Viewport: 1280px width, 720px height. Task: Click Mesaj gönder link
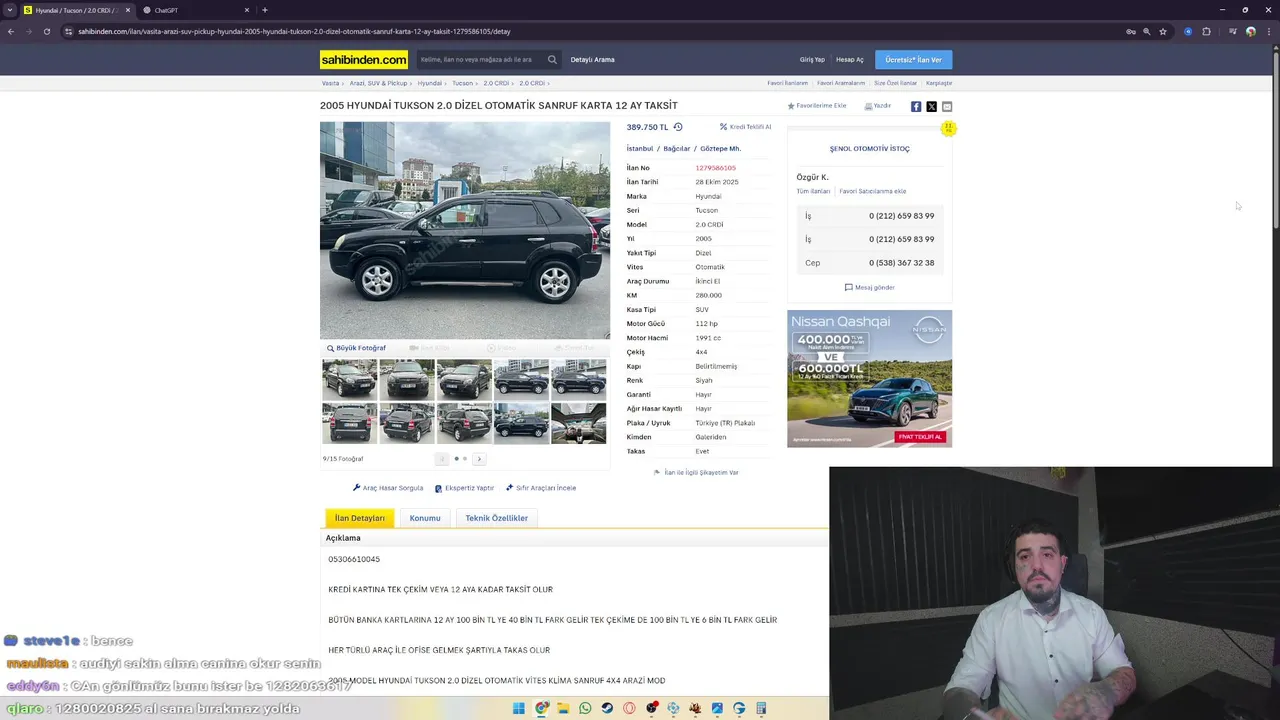coord(870,287)
